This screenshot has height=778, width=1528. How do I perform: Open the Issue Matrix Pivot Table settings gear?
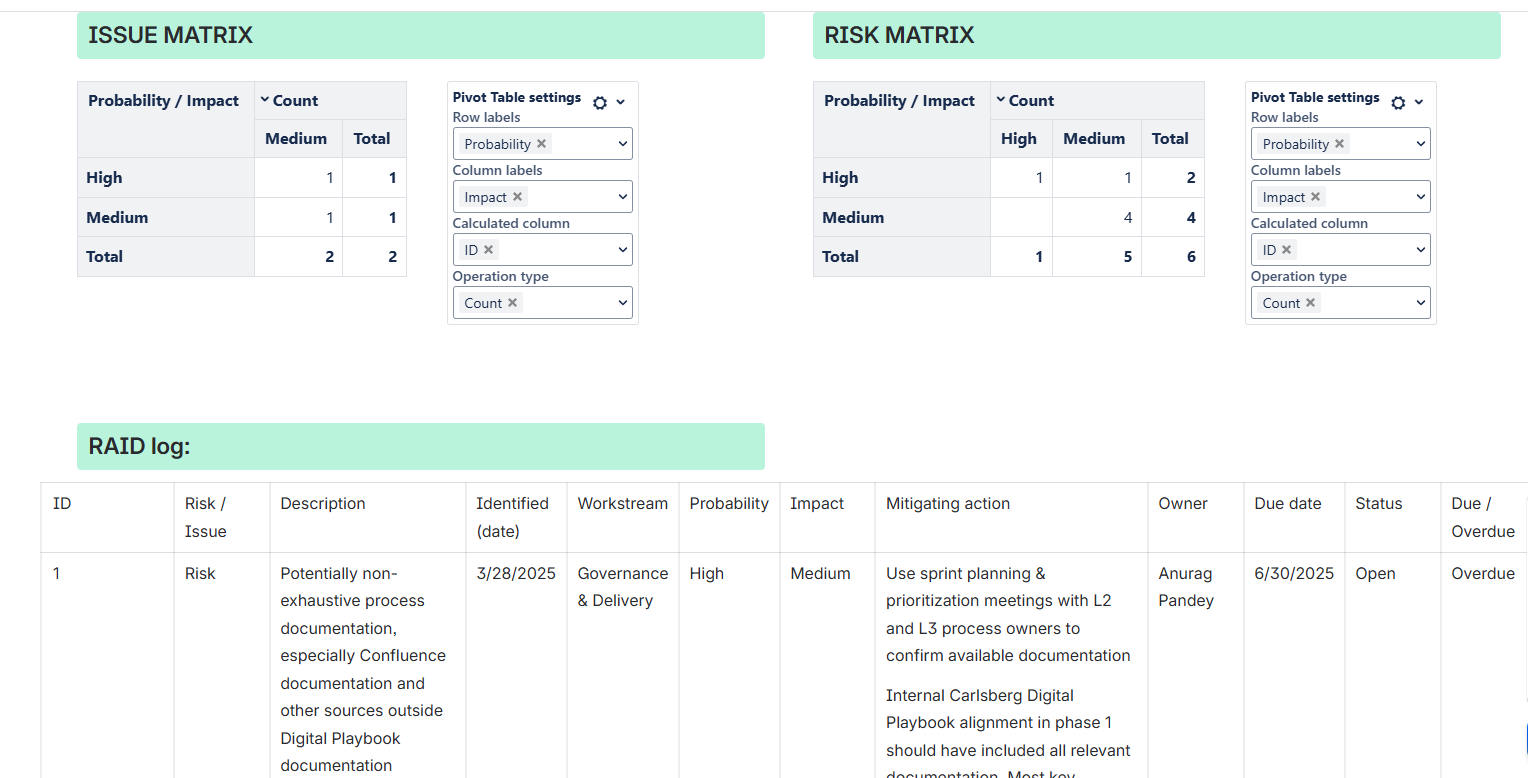pyautogui.click(x=599, y=102)
